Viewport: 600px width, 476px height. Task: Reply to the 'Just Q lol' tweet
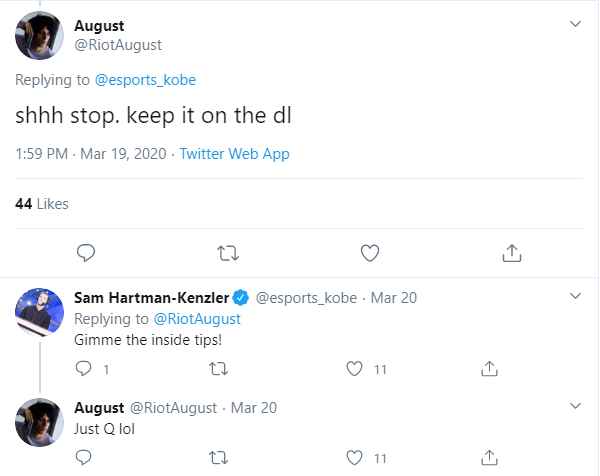(x=84, y=458)
